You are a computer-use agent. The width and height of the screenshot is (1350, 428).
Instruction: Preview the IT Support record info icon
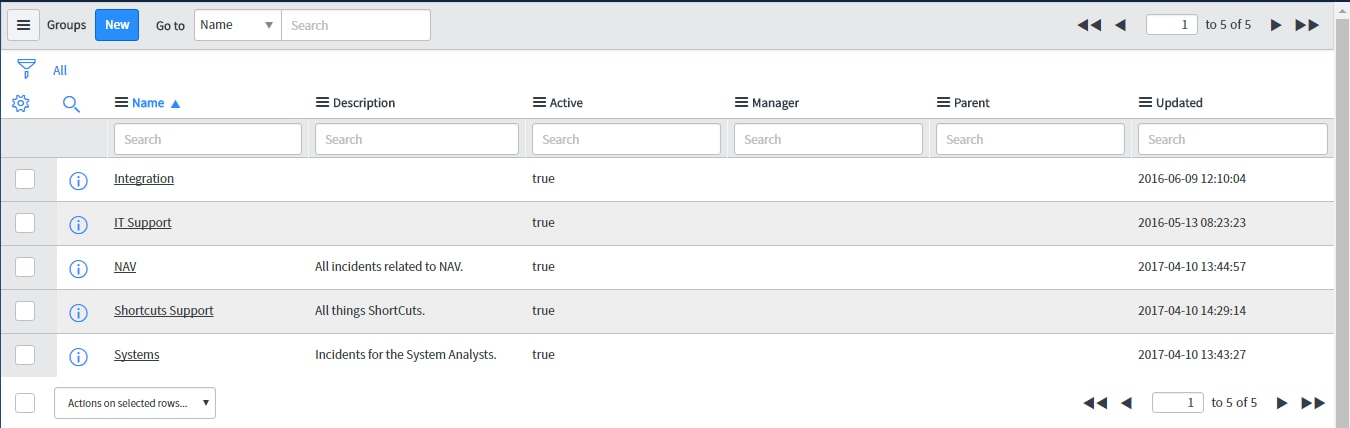[x=78, y=225]
